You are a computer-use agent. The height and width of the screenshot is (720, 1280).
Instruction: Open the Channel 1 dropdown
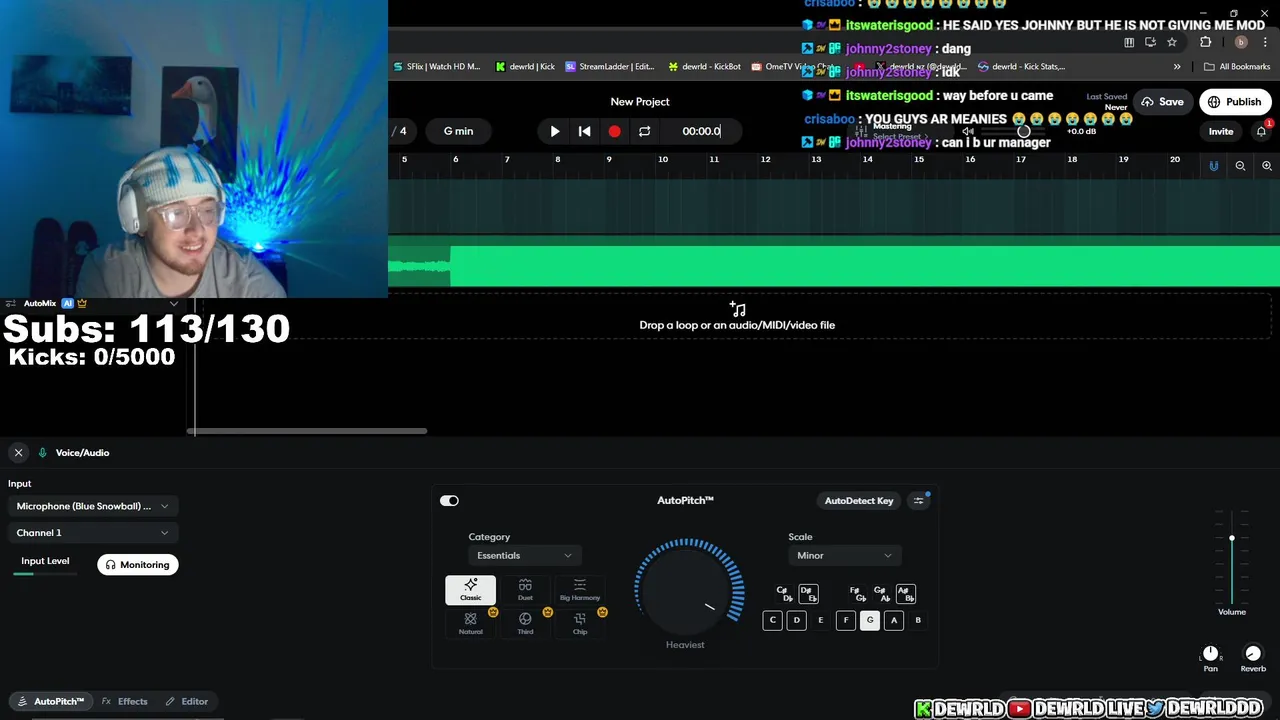(x=92, y=533)
